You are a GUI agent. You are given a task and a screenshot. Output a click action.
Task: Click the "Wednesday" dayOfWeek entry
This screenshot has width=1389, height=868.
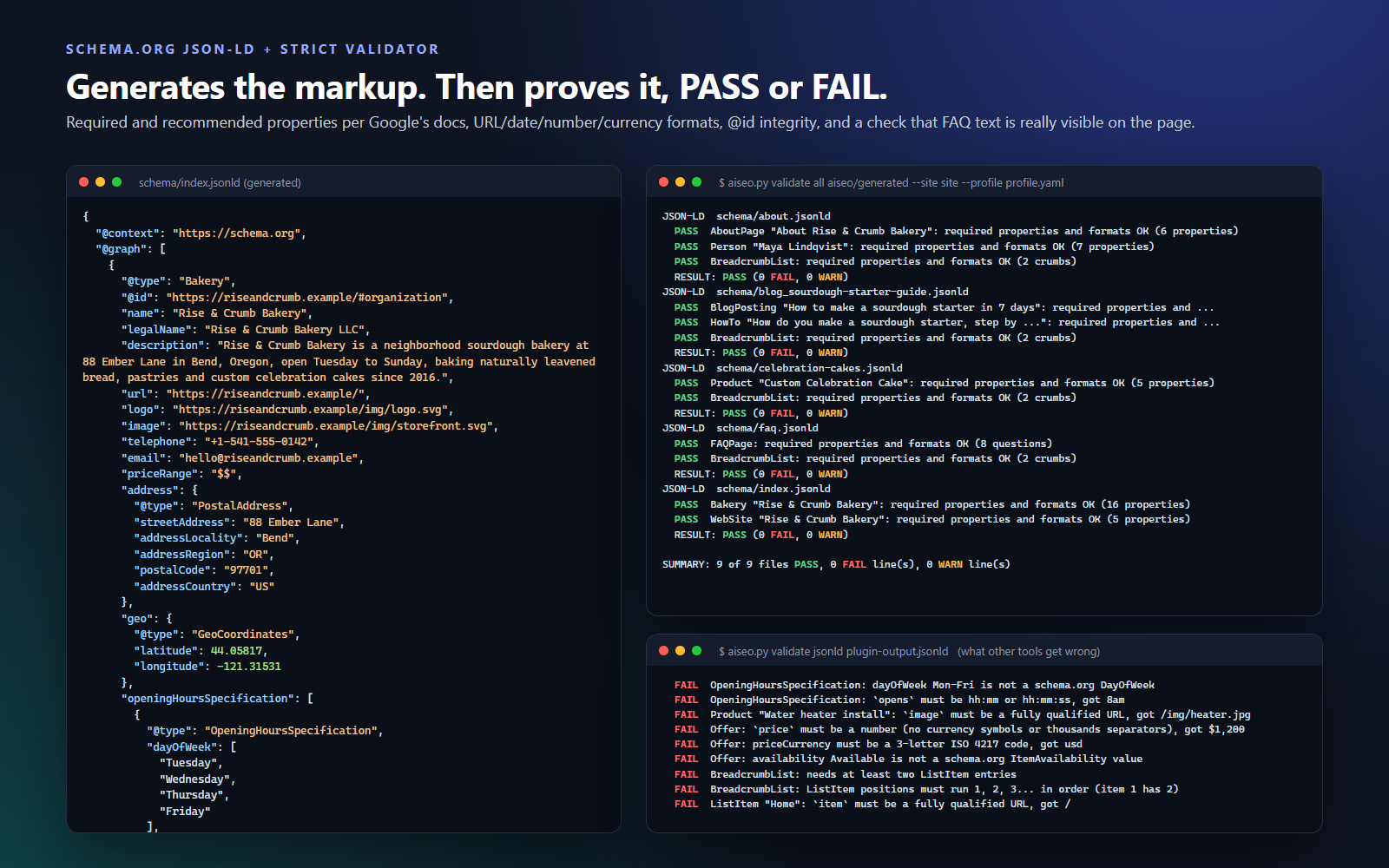coord(197,779)
